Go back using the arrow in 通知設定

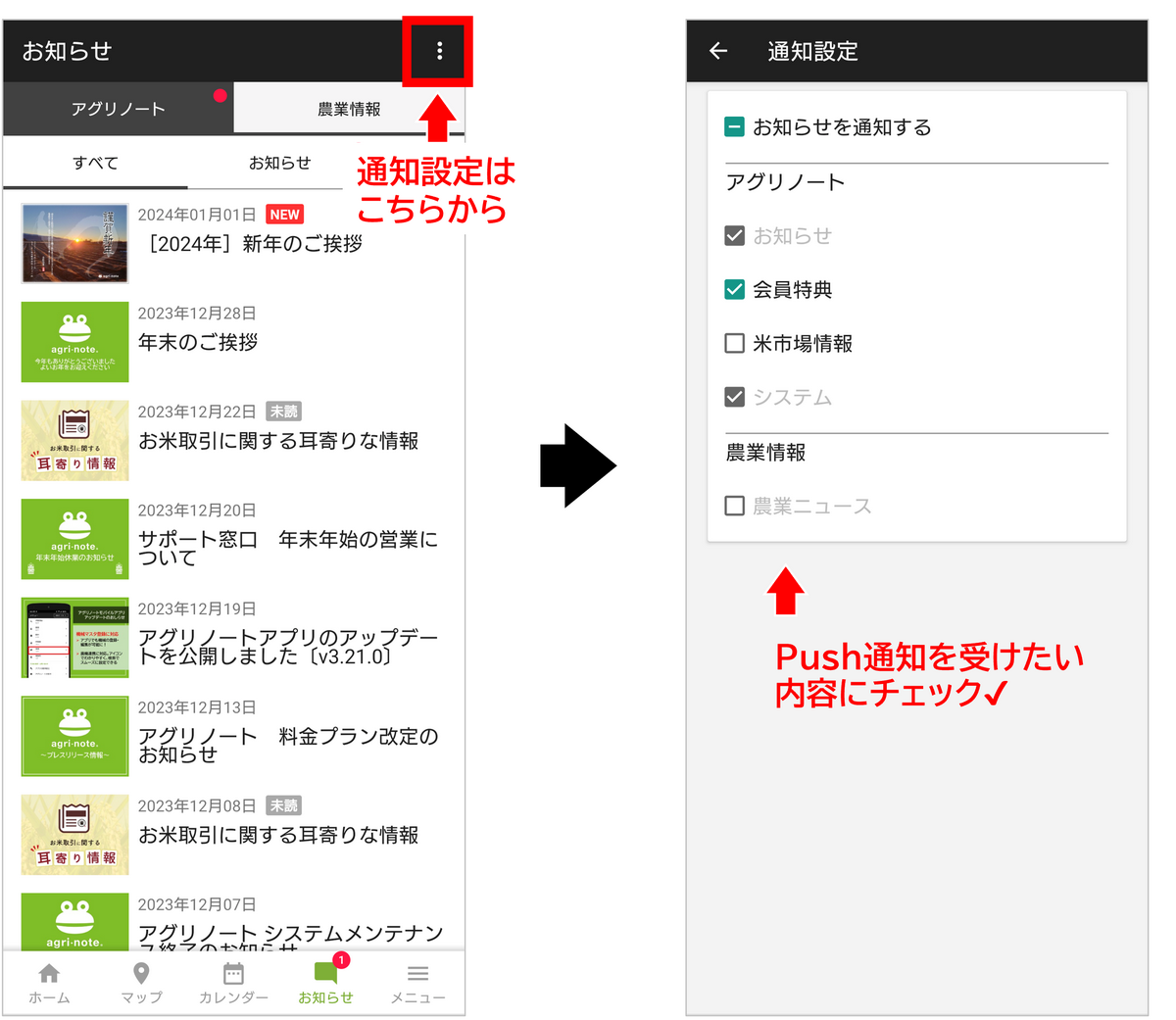tap(718, 51)
